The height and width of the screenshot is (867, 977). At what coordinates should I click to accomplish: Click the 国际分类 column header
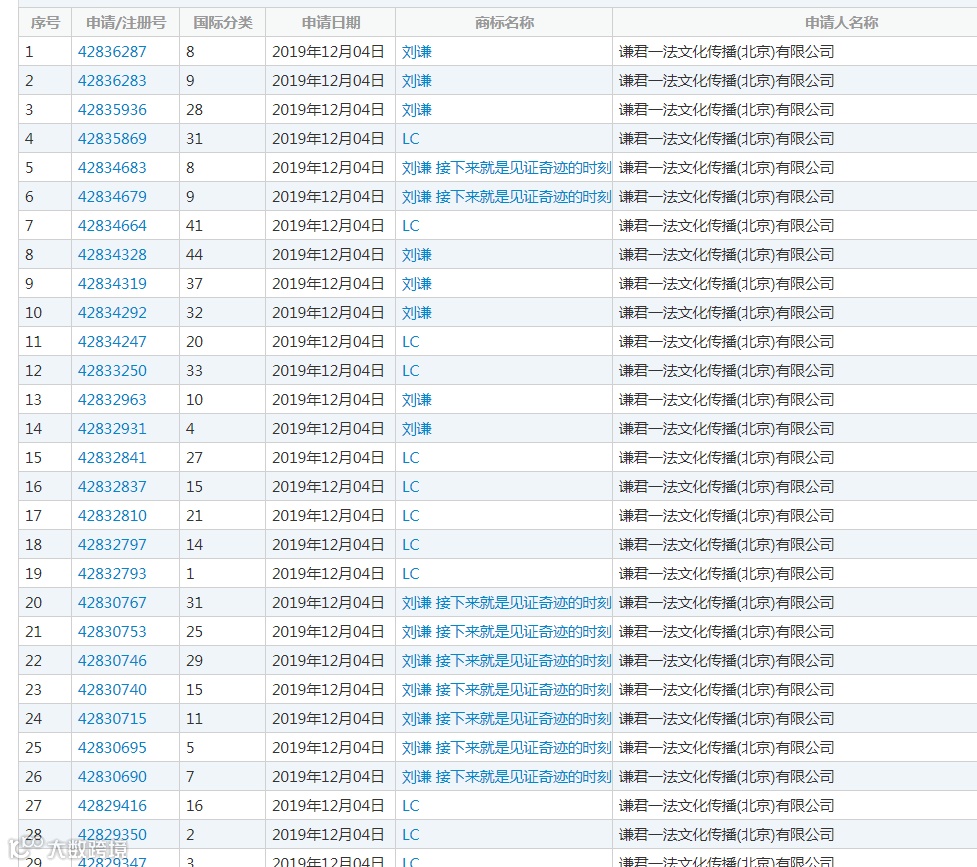(222, 23)
